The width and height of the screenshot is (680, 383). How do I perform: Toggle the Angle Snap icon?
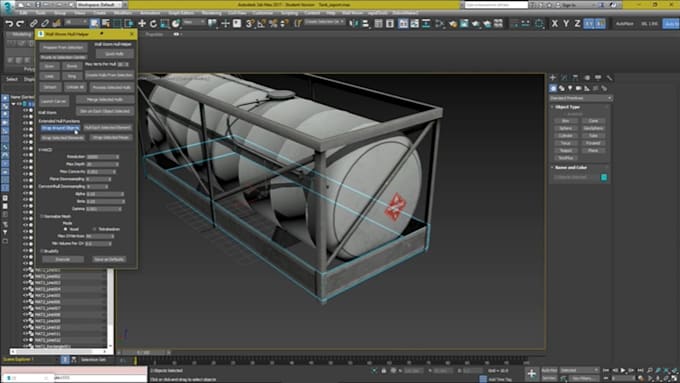[x=262, y=23]
